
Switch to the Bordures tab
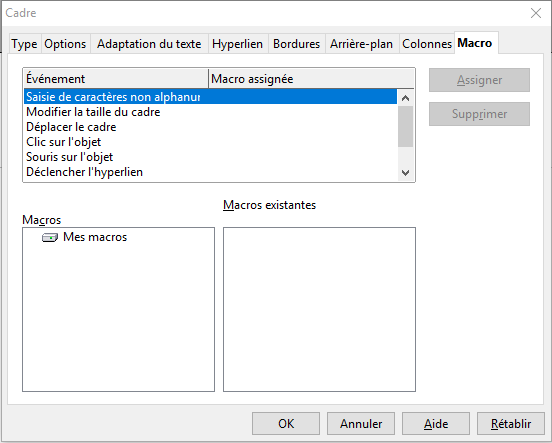(296, 44)
